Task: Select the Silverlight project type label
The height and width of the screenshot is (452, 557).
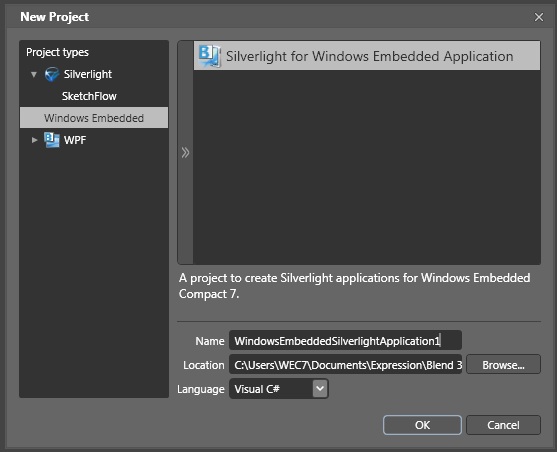Action: (x=87, y=74)
